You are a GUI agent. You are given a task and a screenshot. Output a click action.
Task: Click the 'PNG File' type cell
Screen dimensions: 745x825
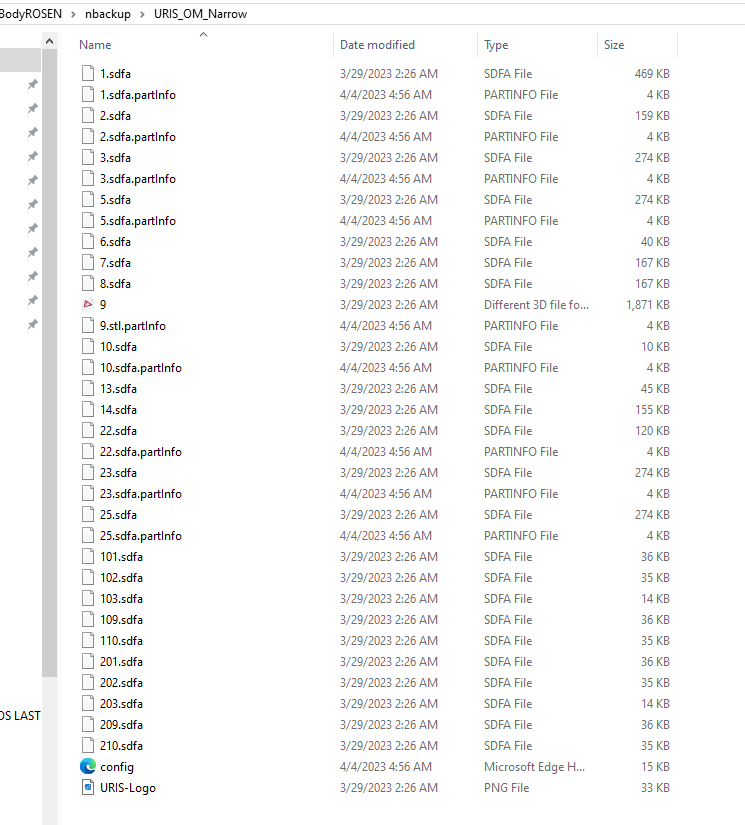(x=507, y=788)
